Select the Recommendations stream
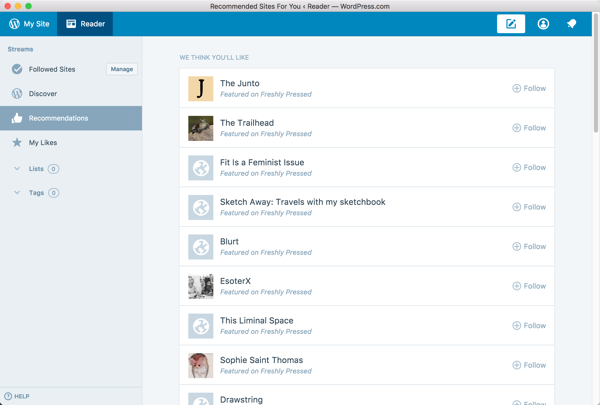Screen dimensions: 600x405 (71, 118)
